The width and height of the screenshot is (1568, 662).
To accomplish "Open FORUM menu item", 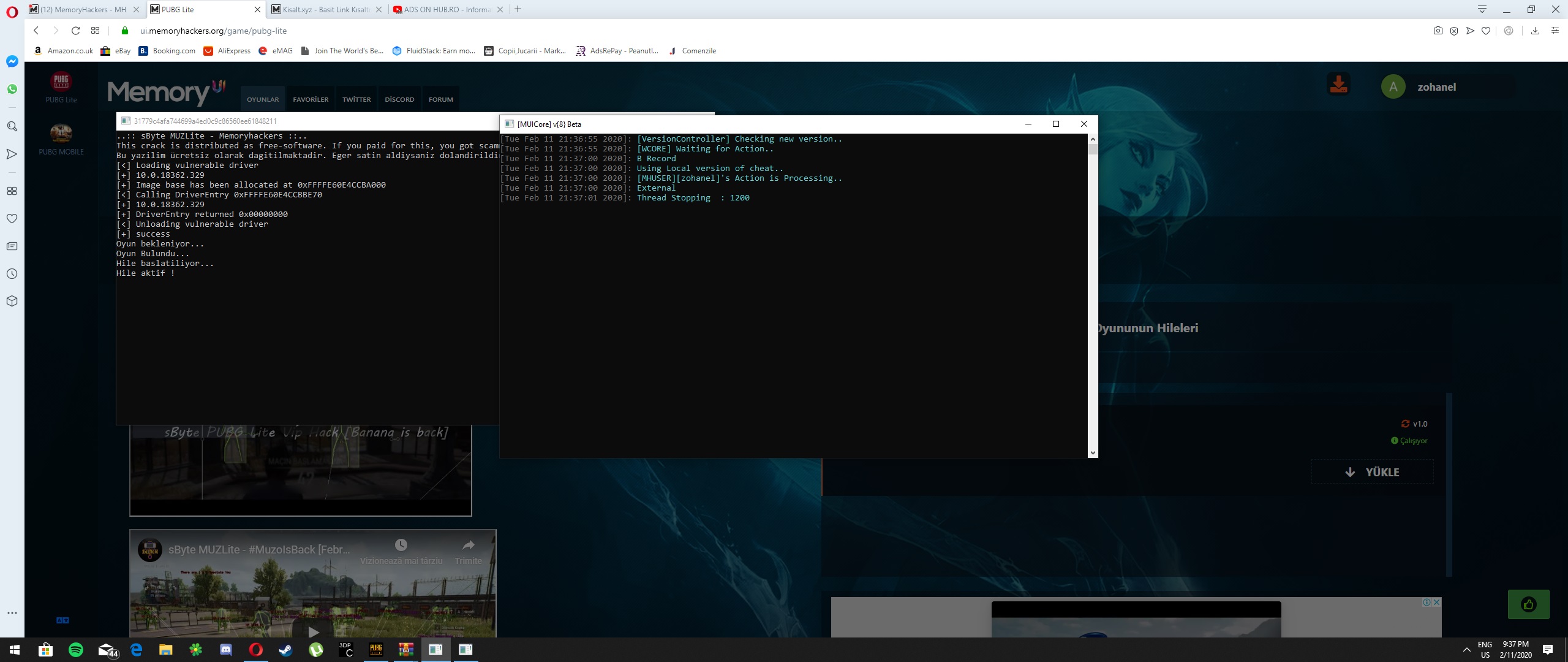I will point(441,99).
